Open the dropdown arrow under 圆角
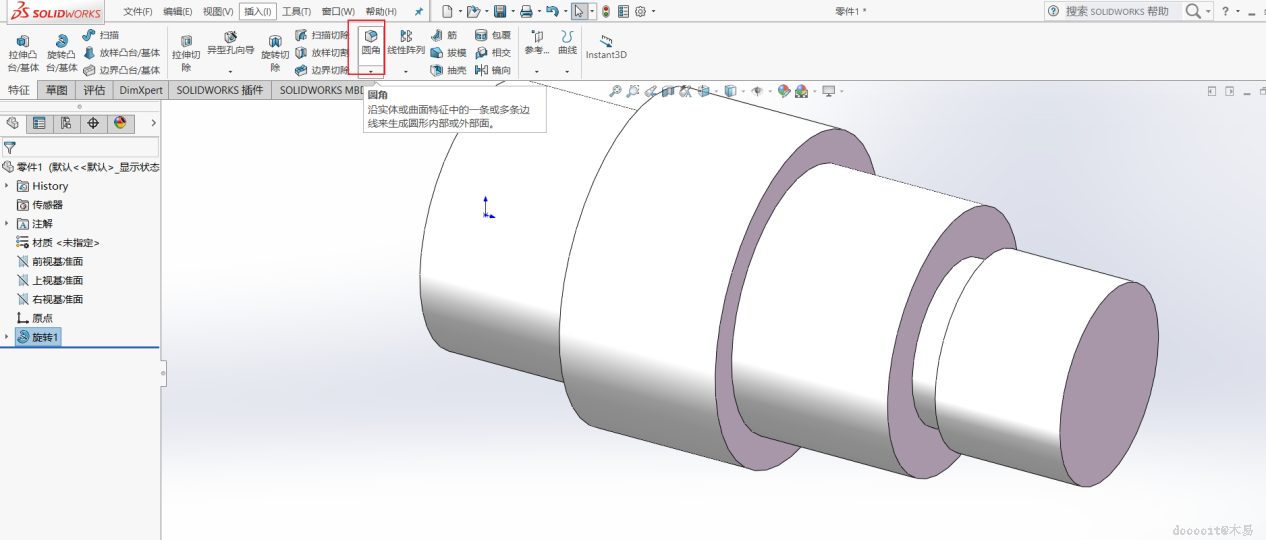 point(371,71)
